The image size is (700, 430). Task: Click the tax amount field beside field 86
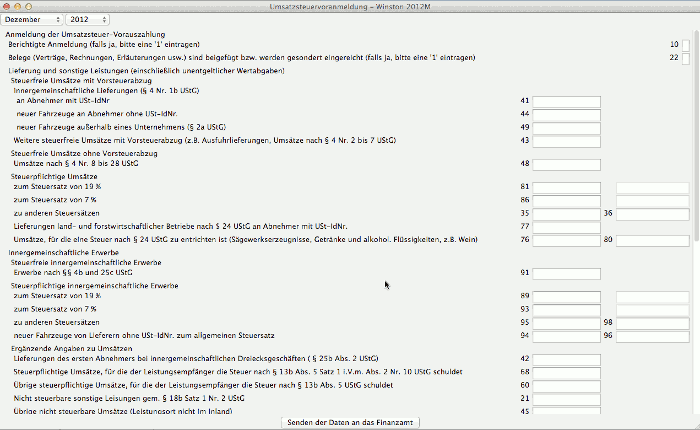653,201
